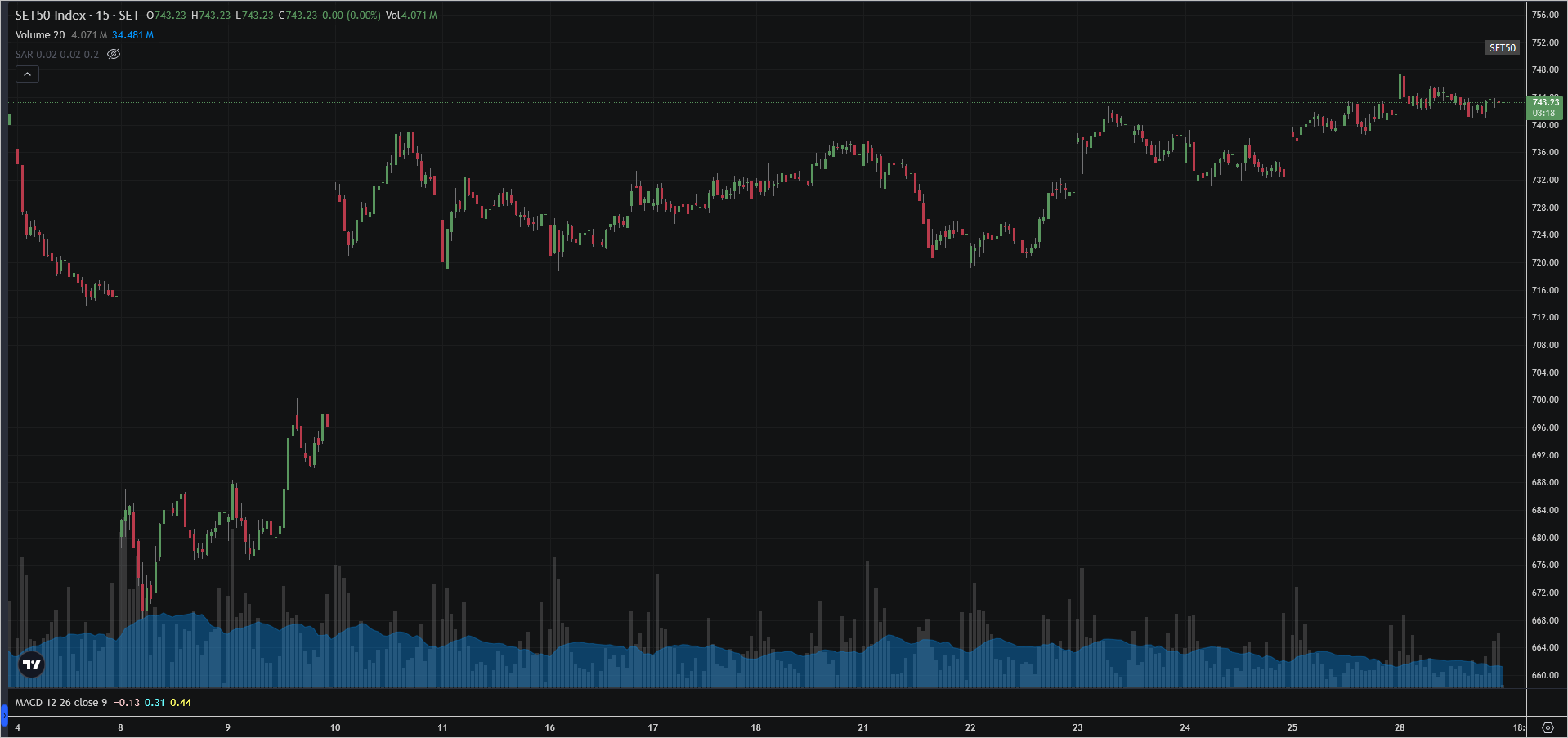Click the 660.00 price scale label

coord(1545,675)
